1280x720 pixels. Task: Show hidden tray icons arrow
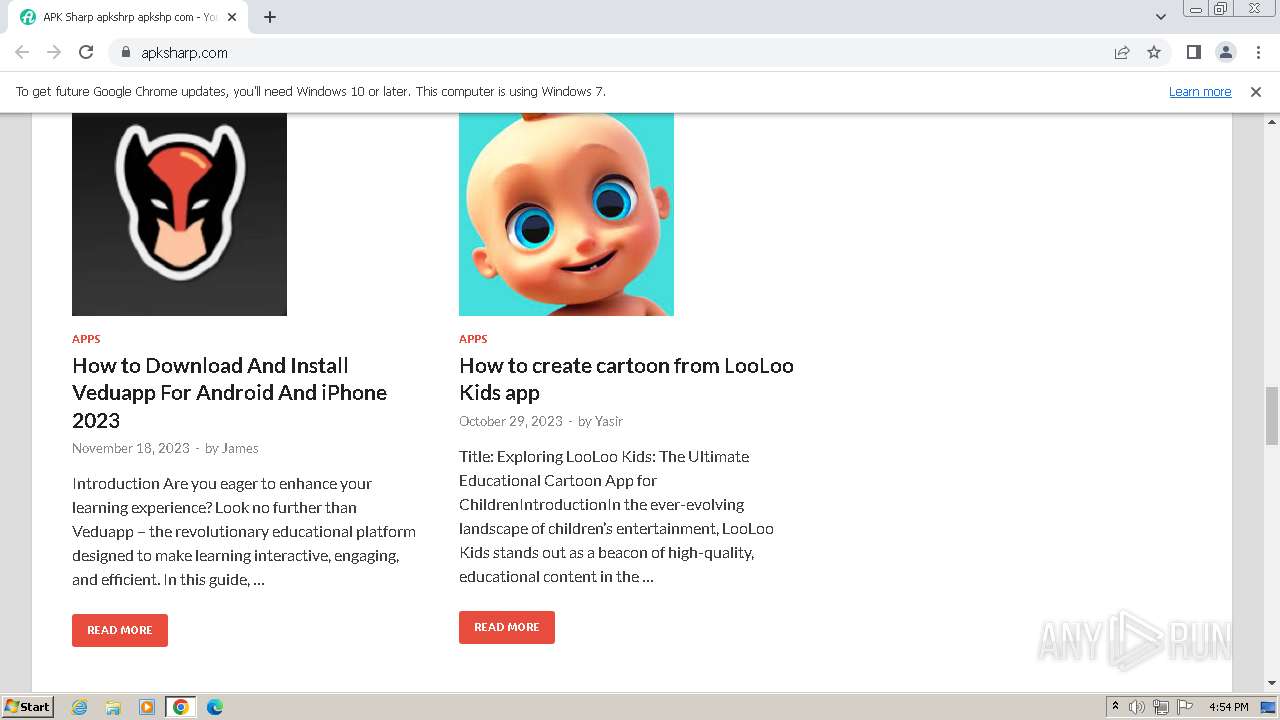coord(1115,707)
